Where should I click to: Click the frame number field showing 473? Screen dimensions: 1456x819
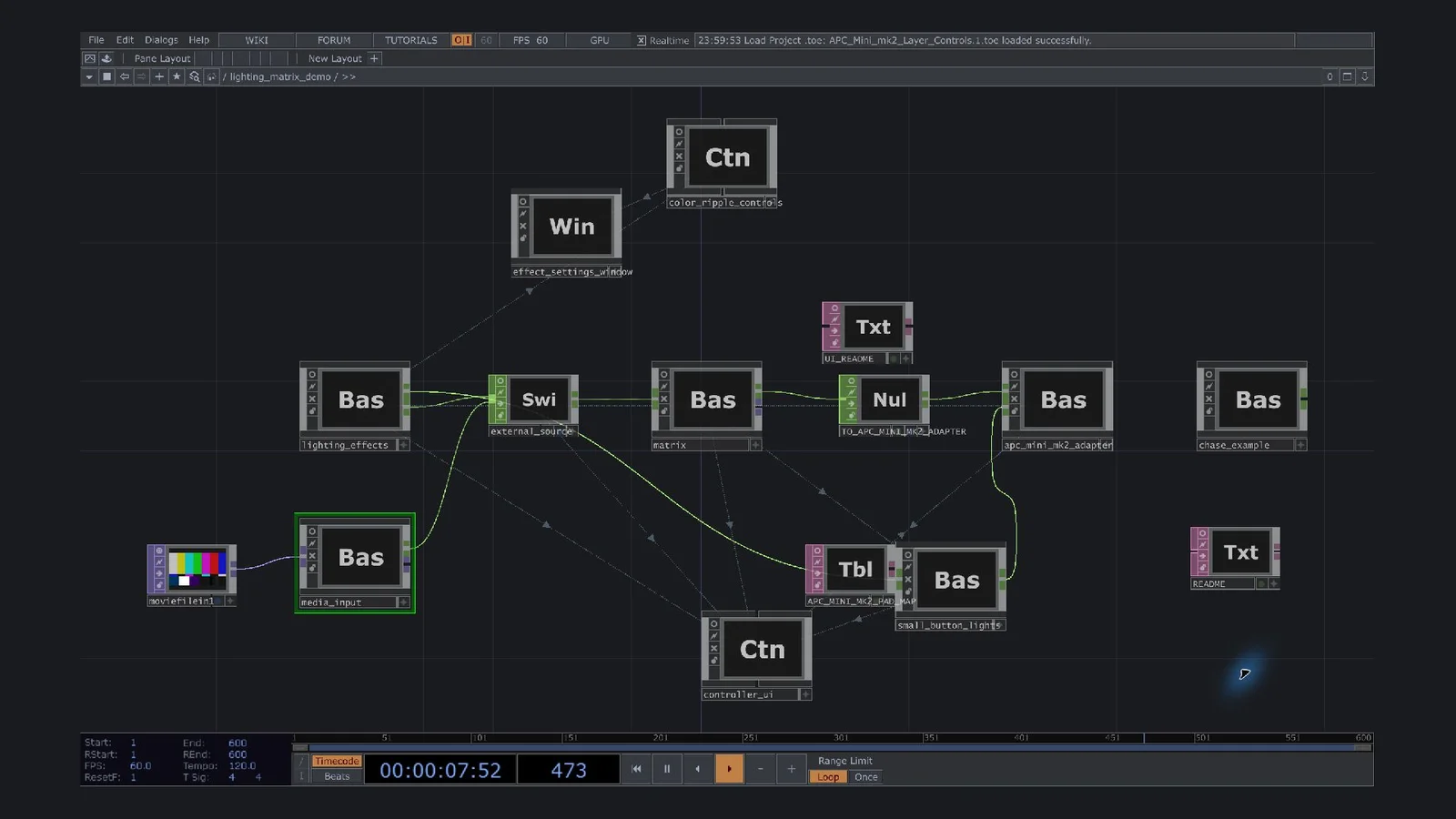(x=569, y=770)
